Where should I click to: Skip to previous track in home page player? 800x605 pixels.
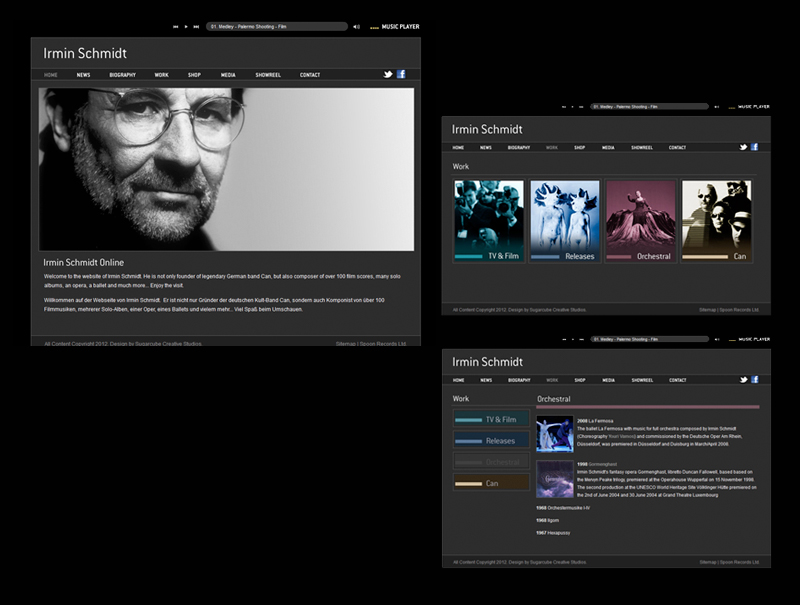tap(176, 27)
